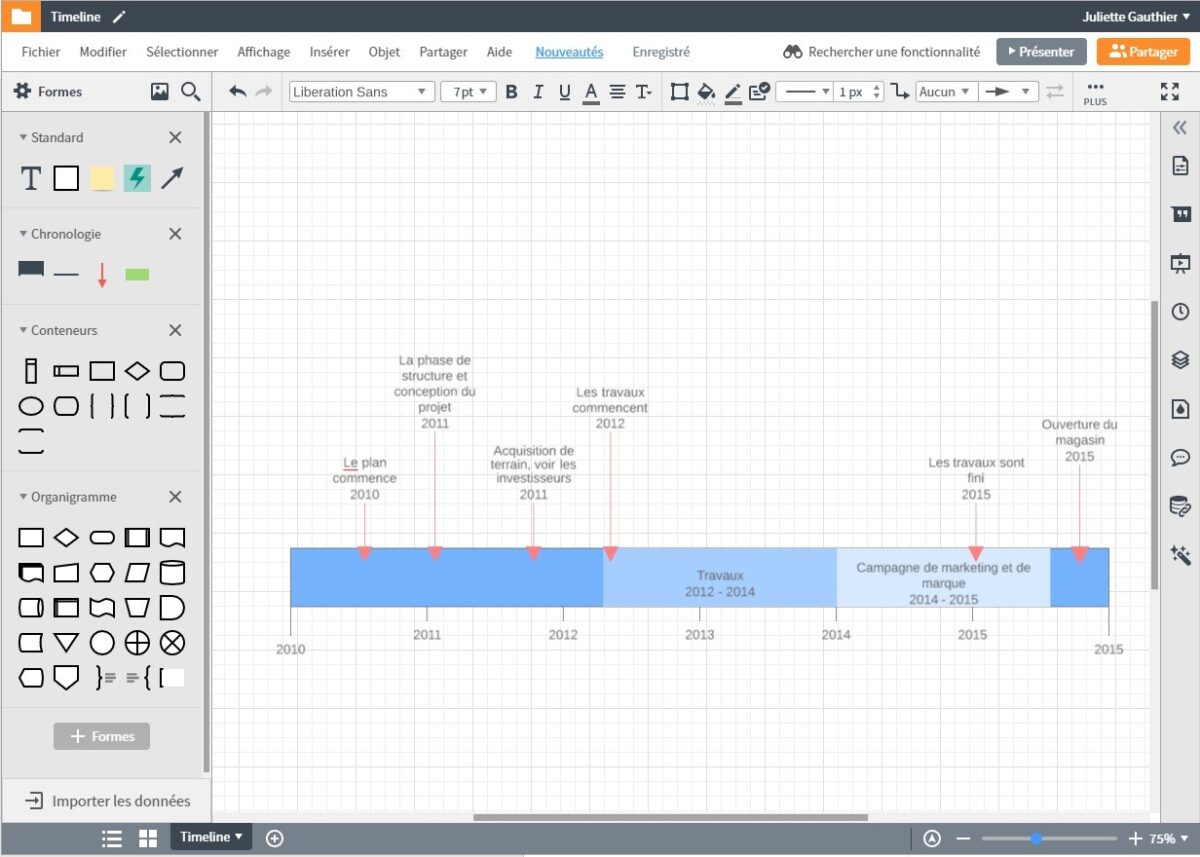Open the Affichage menu
Screen dimensions: 1200x857
click(263, 52)
